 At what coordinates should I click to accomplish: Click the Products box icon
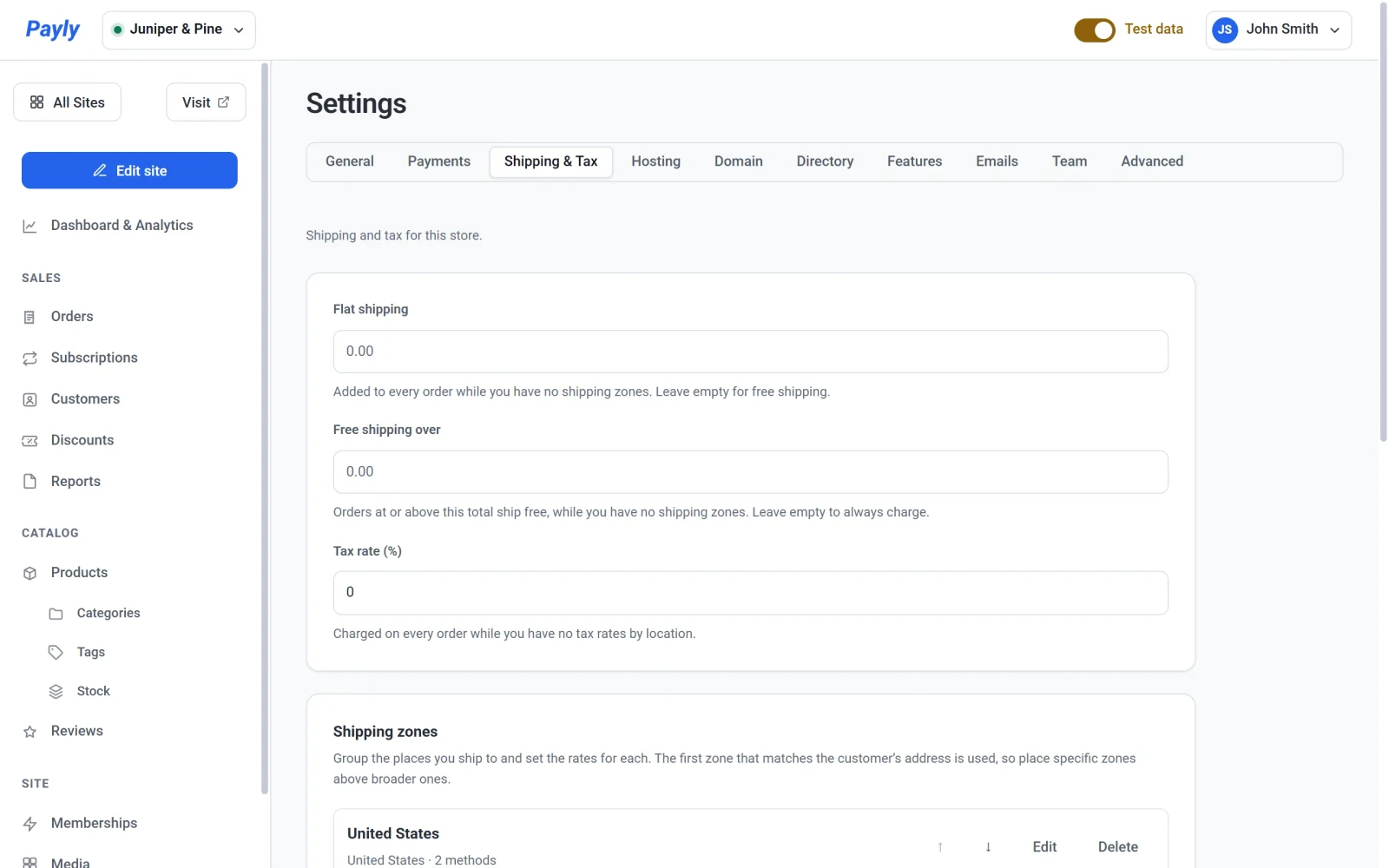pyautogui.click(x=30, y=573)
